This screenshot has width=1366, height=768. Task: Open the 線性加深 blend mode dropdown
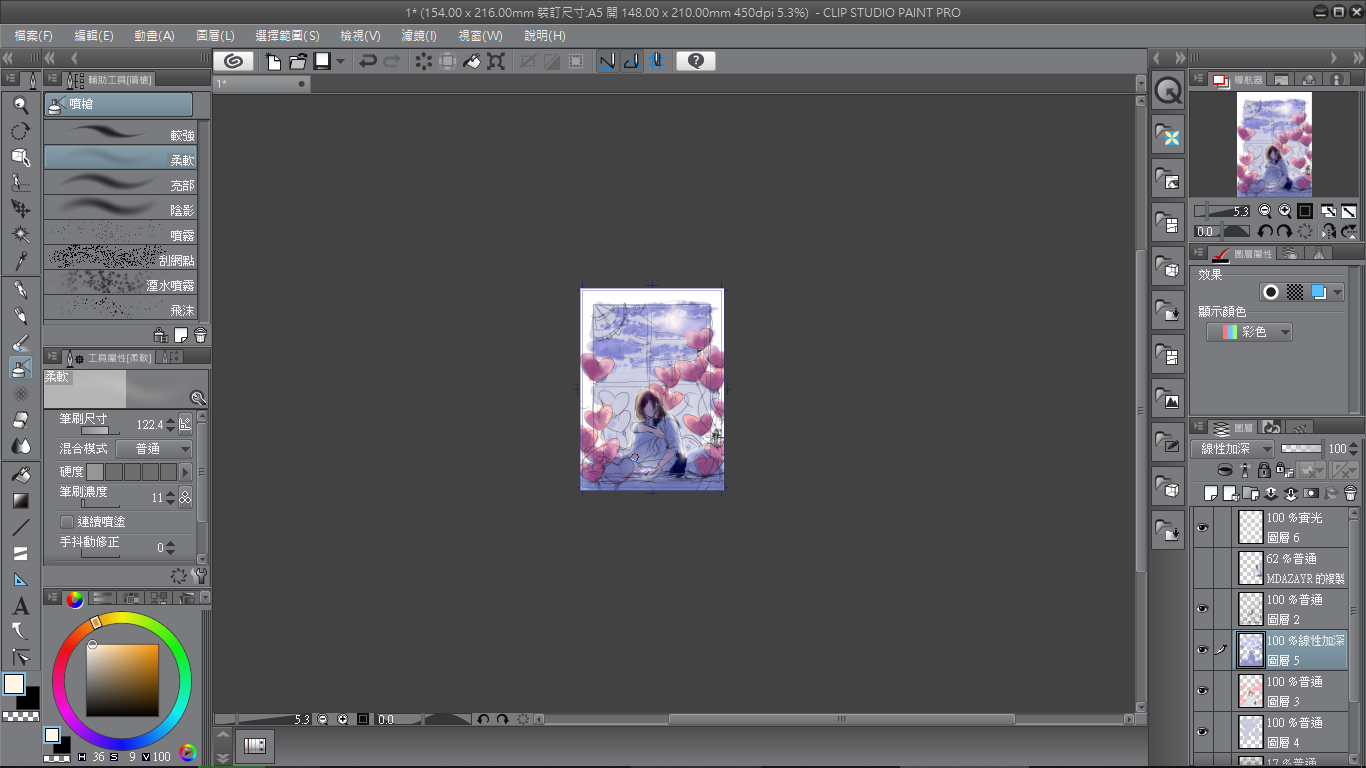1233,449
